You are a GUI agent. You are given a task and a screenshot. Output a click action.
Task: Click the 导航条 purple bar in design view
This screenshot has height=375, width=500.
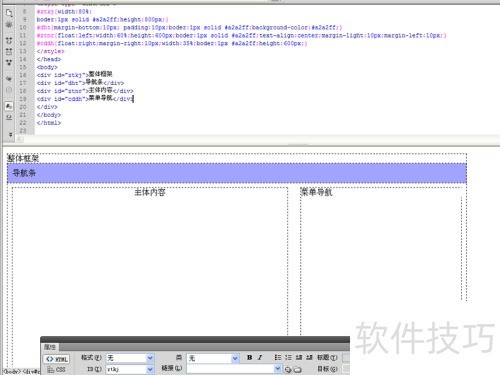pyautogui.click(x=237, y=173)
